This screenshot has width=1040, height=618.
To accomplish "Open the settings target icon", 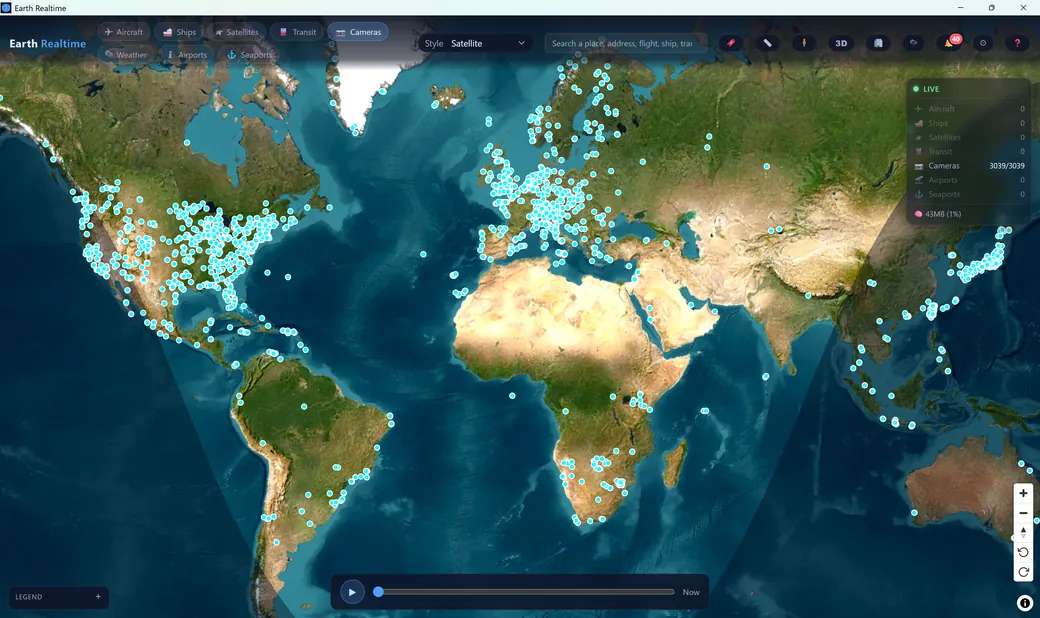I will click(x=983, y=43).
